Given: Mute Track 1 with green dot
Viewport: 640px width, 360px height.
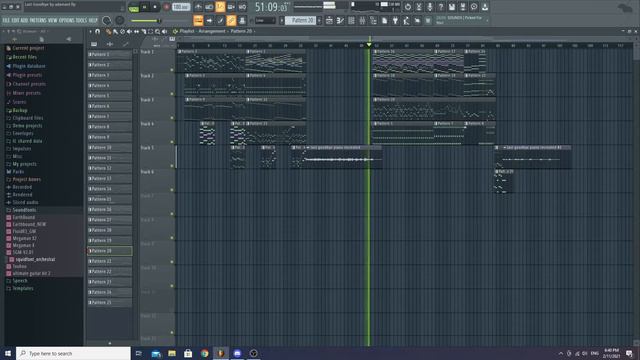Looking at the screenshot, I should point(172,70).
